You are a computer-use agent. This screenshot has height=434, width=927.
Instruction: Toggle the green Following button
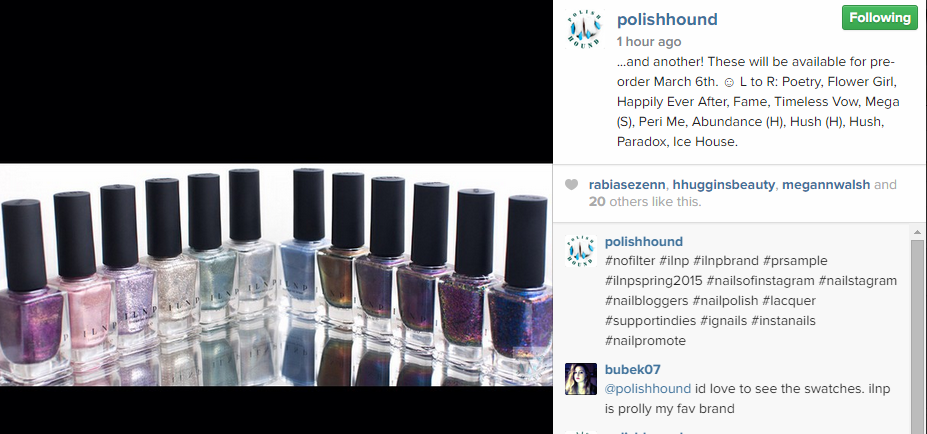pyautogui.click(x=880, y=18)
